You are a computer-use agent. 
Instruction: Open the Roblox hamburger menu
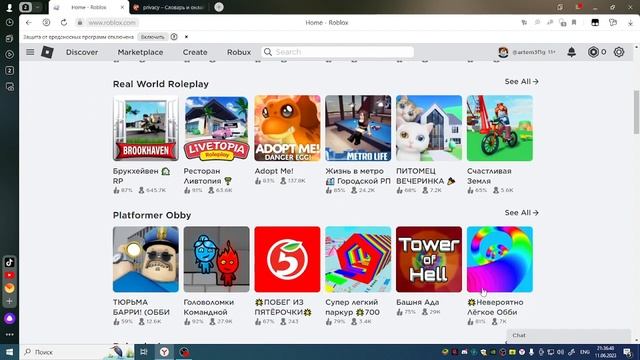click(x=30, y=52)
